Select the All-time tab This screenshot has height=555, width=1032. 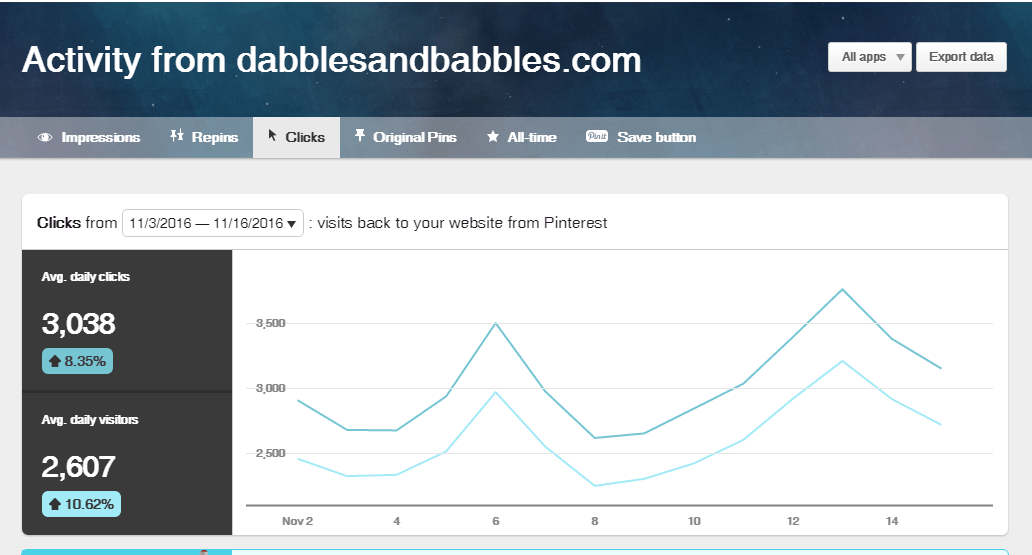coord(521,138)
